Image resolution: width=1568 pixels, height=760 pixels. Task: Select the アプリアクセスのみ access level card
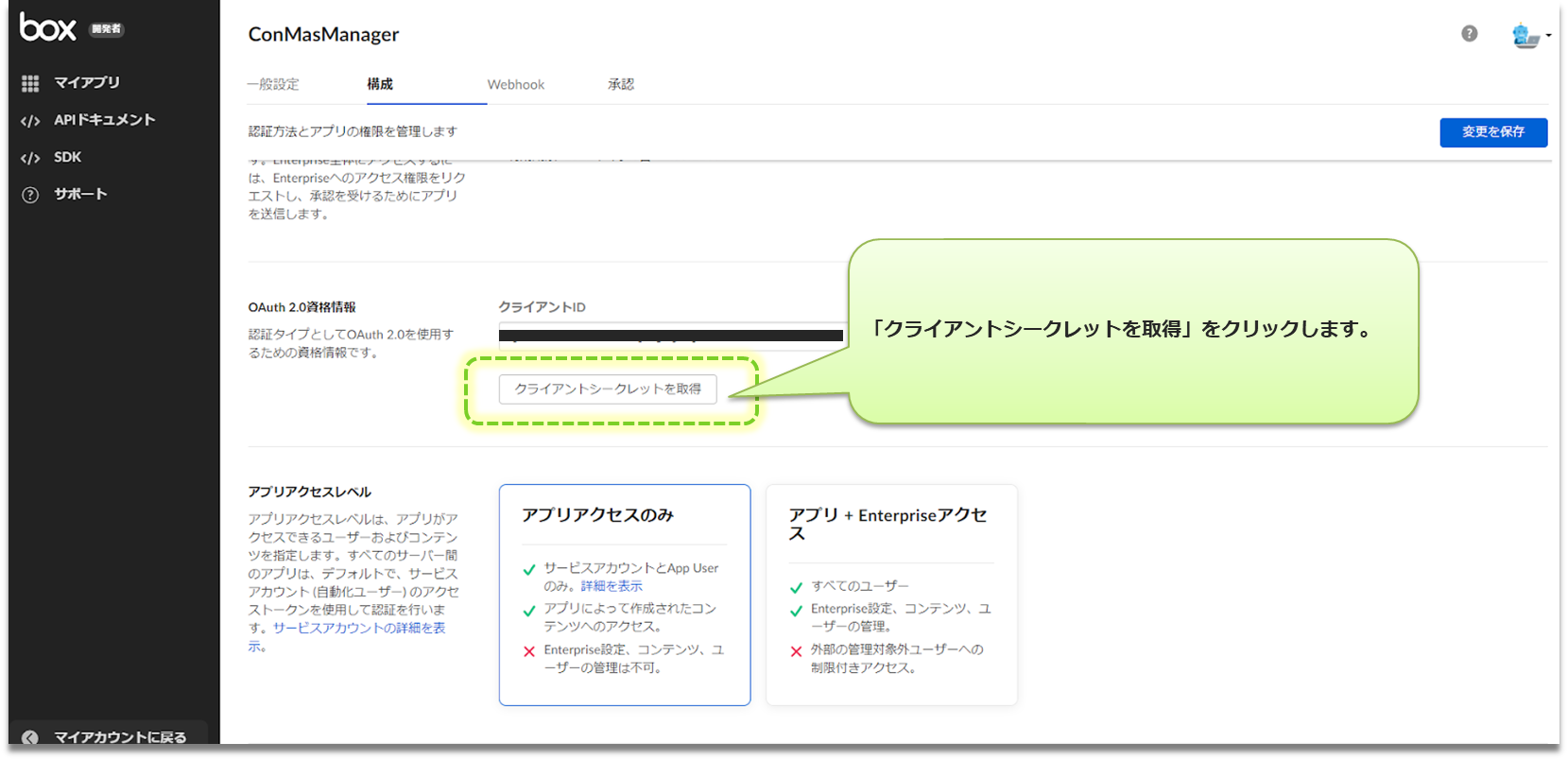[x=624, y=595]
